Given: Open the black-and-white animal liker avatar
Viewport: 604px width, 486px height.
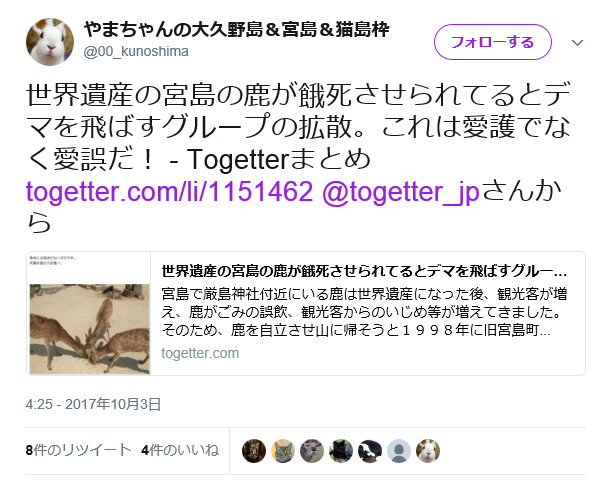Looking at the screenshot, I should [x=370, y=451].
